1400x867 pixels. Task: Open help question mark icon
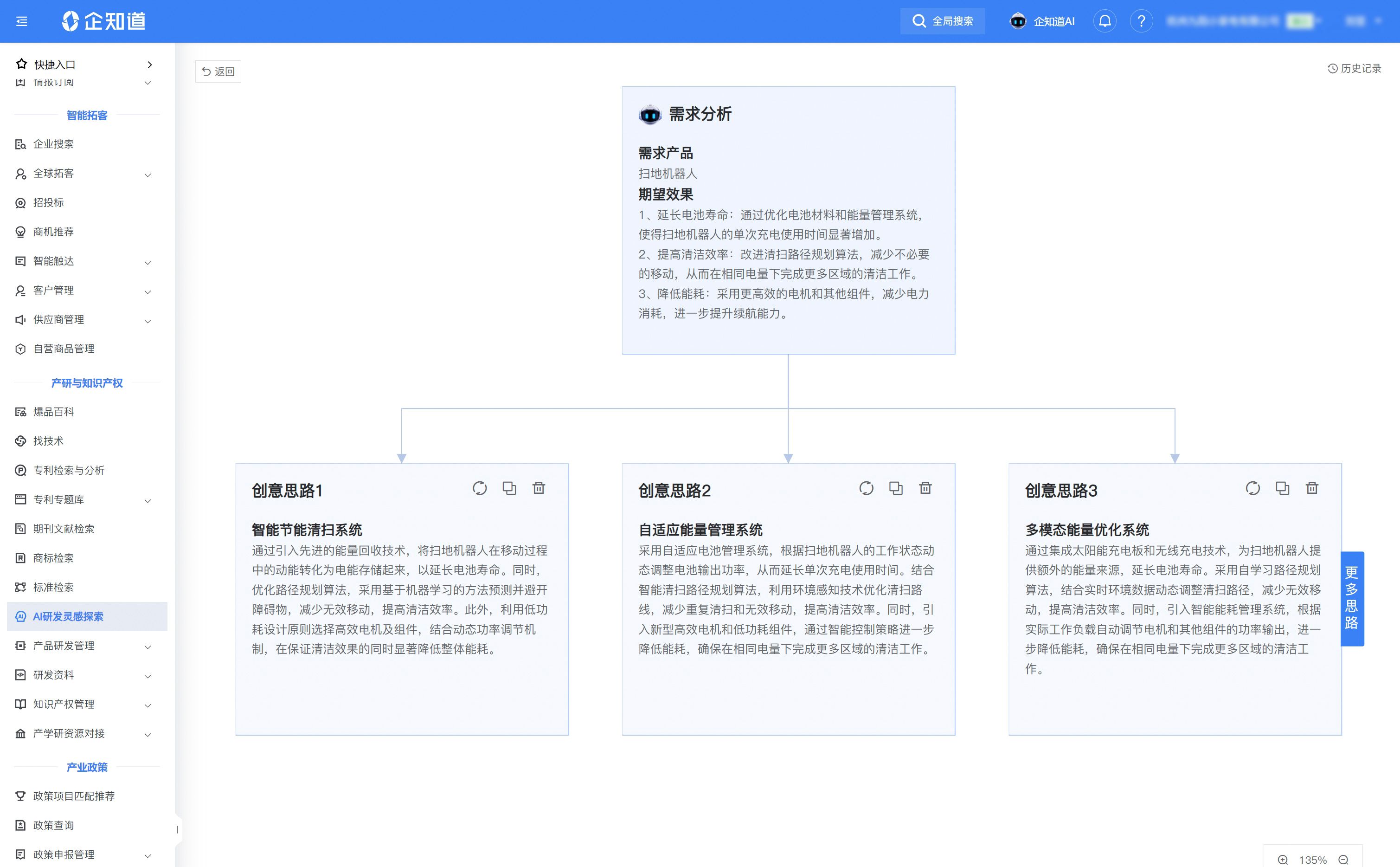click(1141, 21)
